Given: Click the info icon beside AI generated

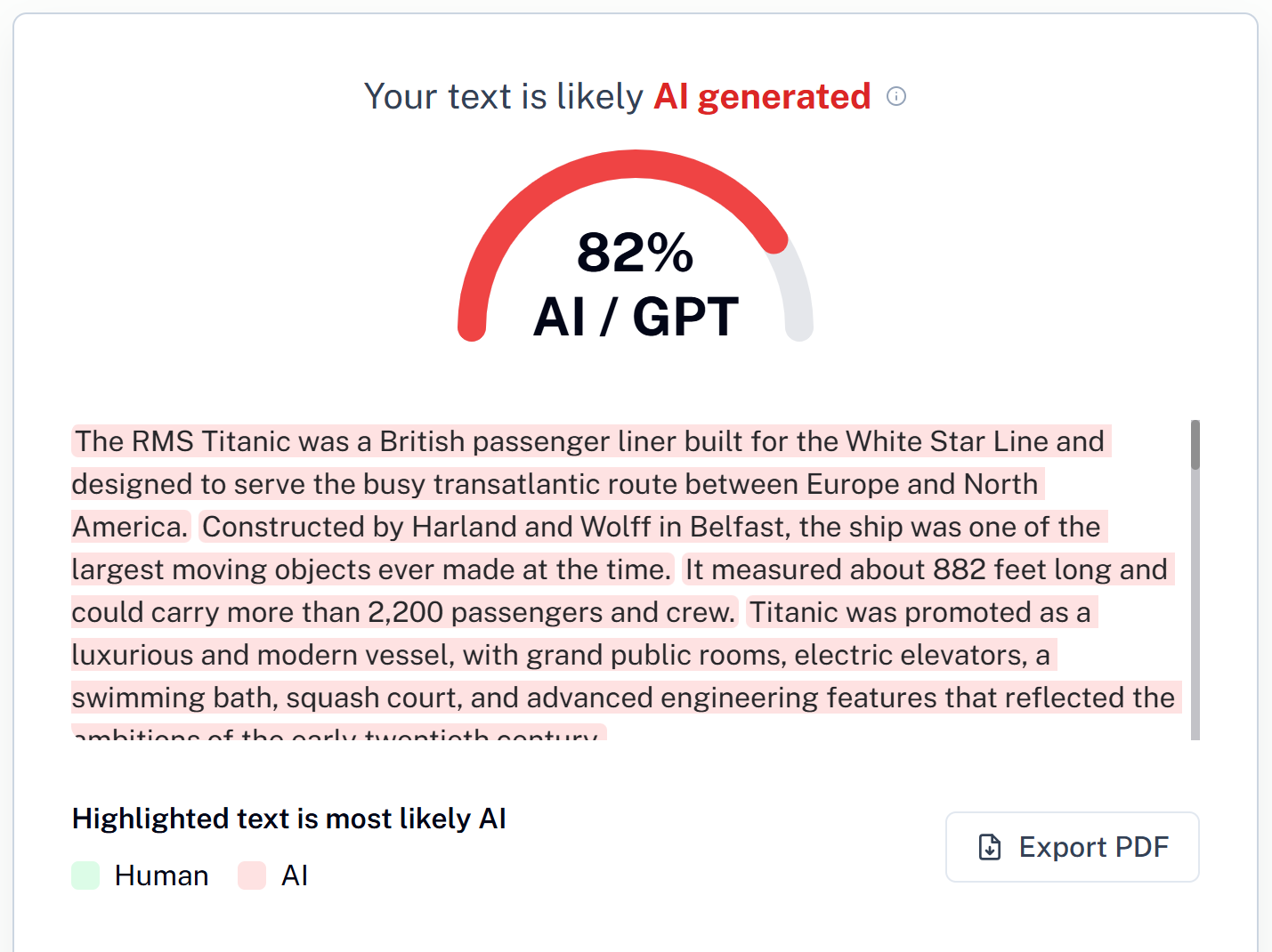Looking at the screenshot, I should point(896,96).
